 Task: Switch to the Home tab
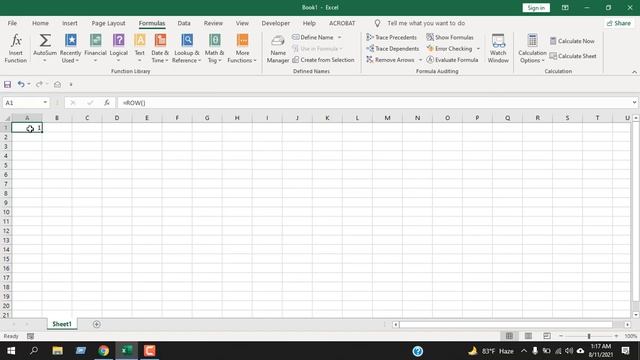40,23
